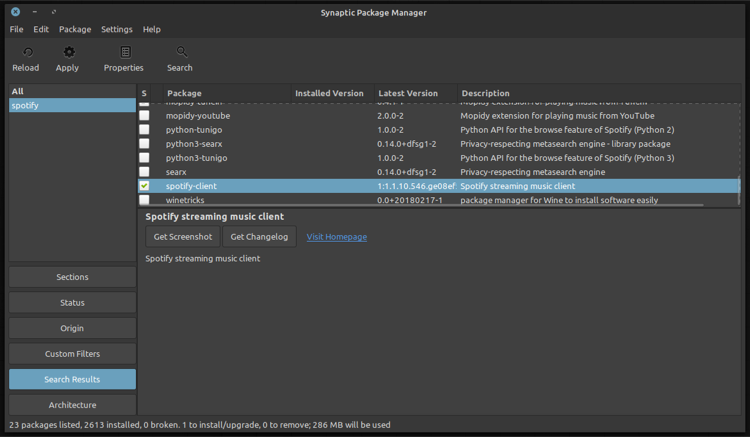750x437 pixels.
Task: Open the Help menu
Action: pyautogui.click(x=152, y=29)
